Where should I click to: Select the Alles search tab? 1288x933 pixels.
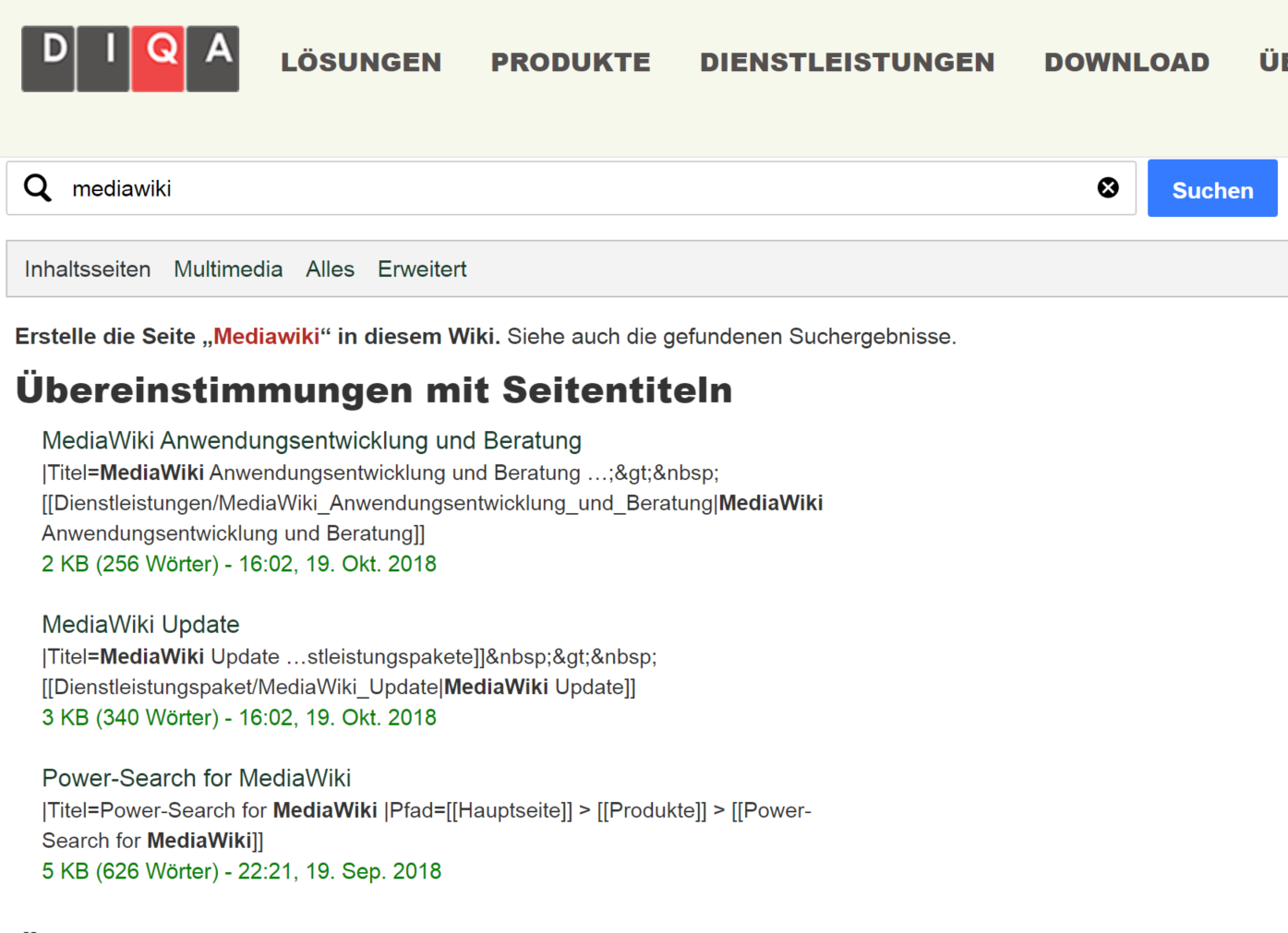coord(330,269)
